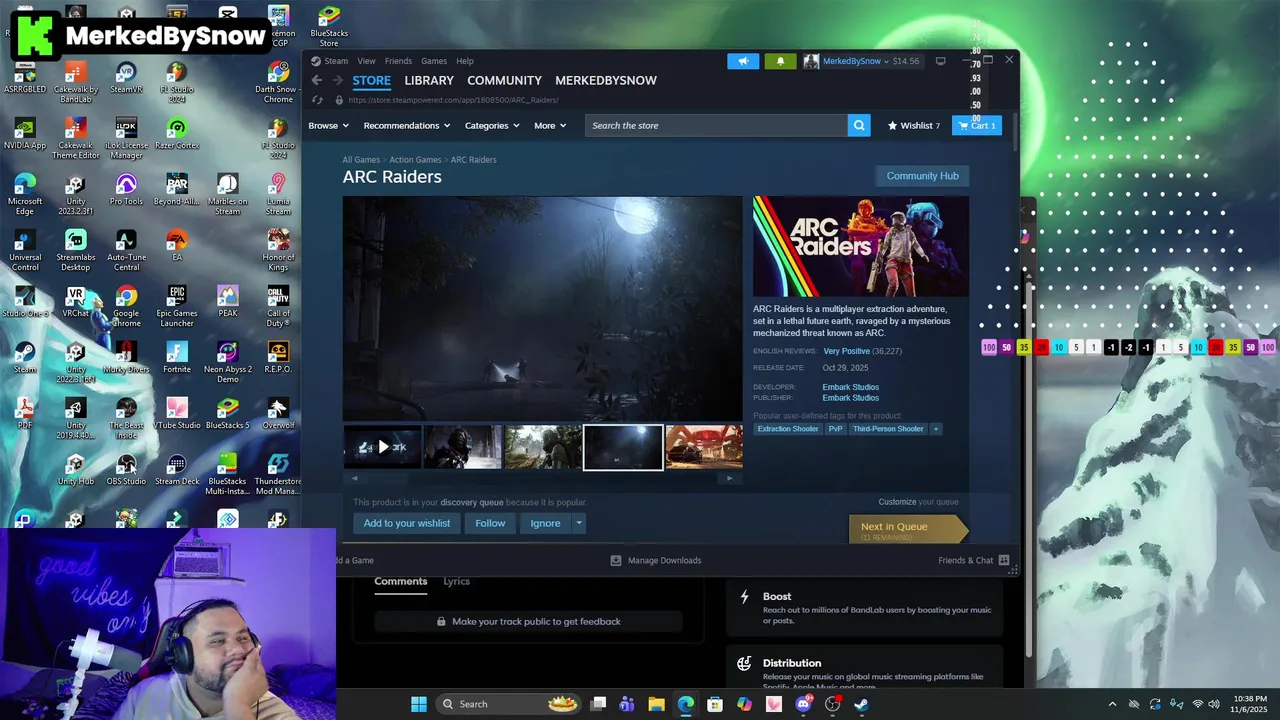Open Overwolf desktop icon
The height and width of the screenshot is (720, 1280).
[278, 414]
